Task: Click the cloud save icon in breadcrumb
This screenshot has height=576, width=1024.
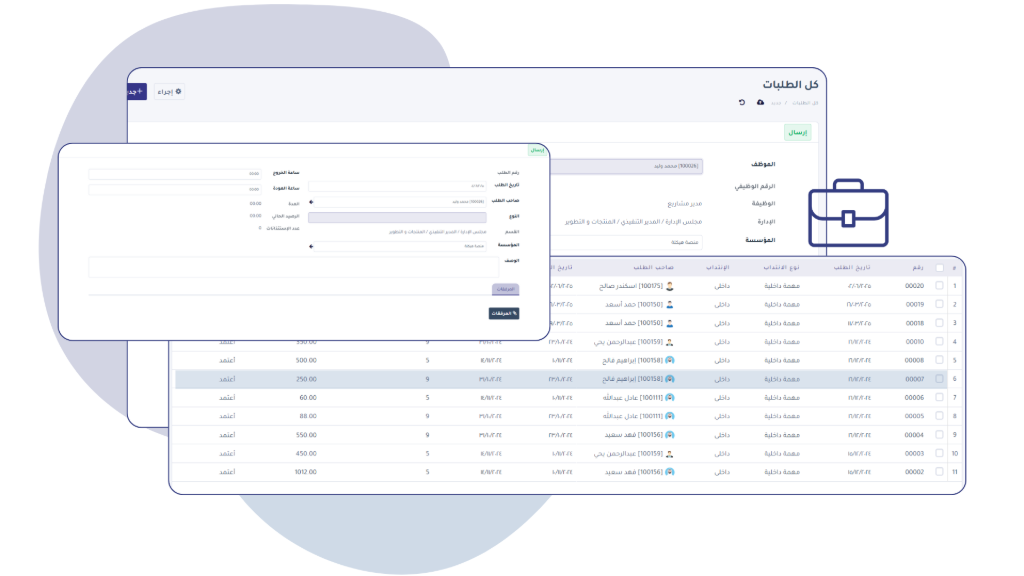Action: [x=760, y=102]
